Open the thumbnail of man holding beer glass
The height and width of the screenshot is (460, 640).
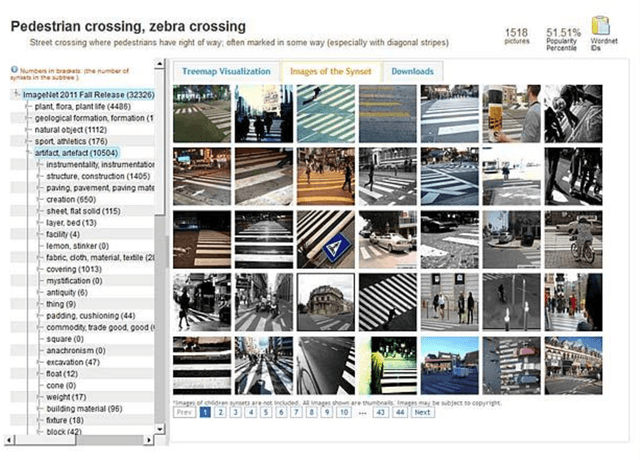[511, 113]
